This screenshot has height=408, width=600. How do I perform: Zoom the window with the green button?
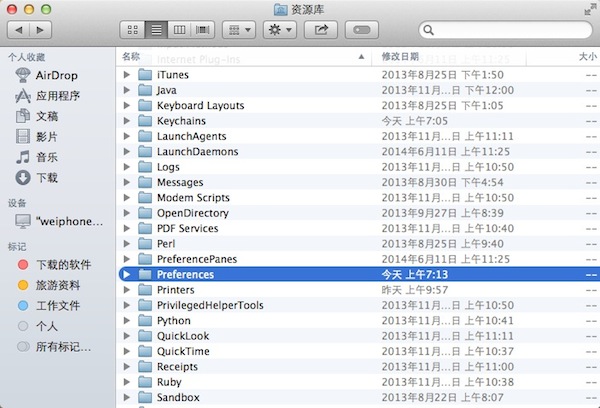coord(46,9)
